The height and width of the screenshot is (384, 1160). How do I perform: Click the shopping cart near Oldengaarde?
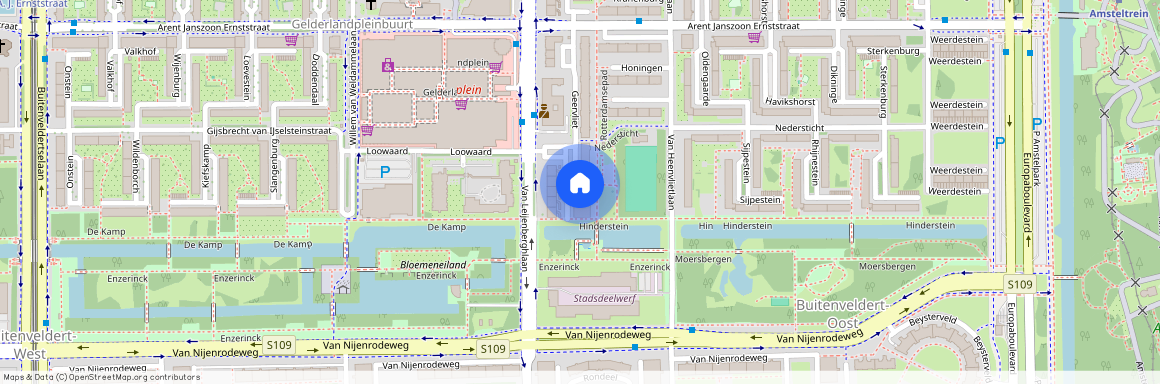(754, 37)
